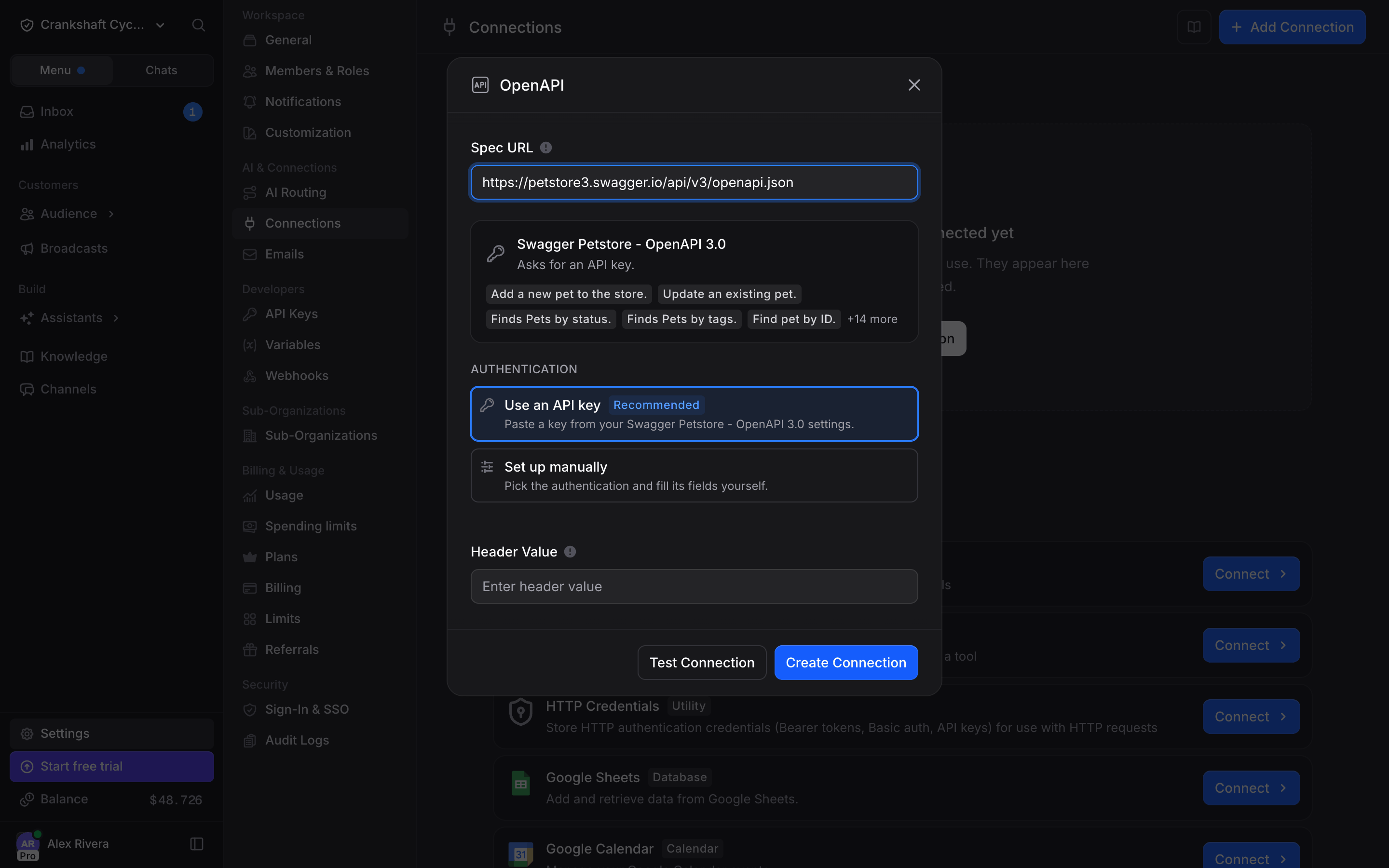Click the Spec URL info icon
Screen dimensions: 1389x868
[546, 148]
